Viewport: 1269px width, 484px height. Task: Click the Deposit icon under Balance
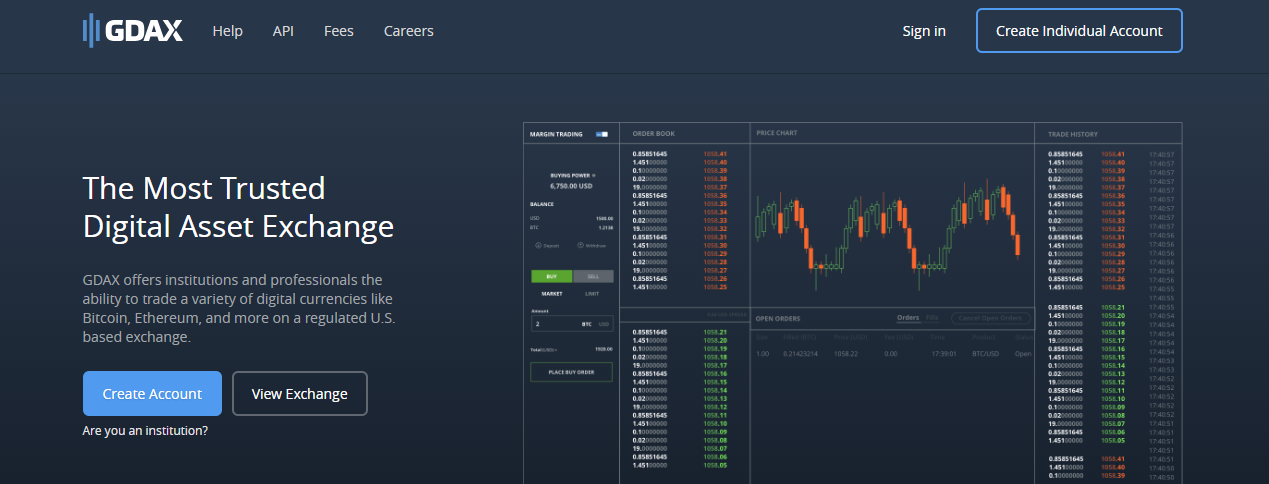pos(538,245)
